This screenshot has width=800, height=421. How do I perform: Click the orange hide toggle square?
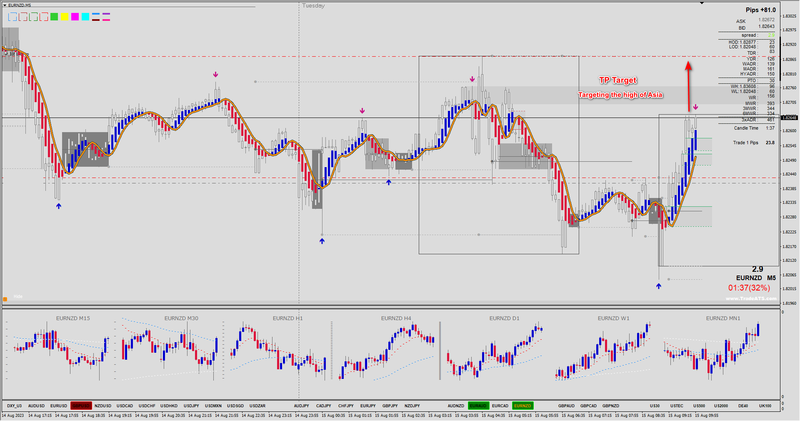pyautogui.click(x=5, y=299)
